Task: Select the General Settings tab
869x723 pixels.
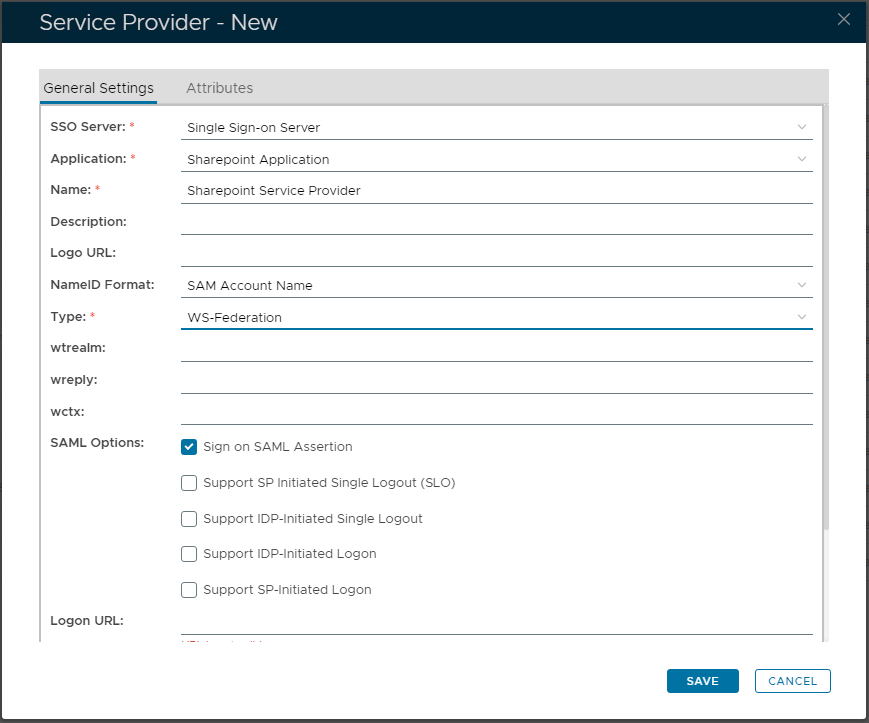Action: click(98, 88)
